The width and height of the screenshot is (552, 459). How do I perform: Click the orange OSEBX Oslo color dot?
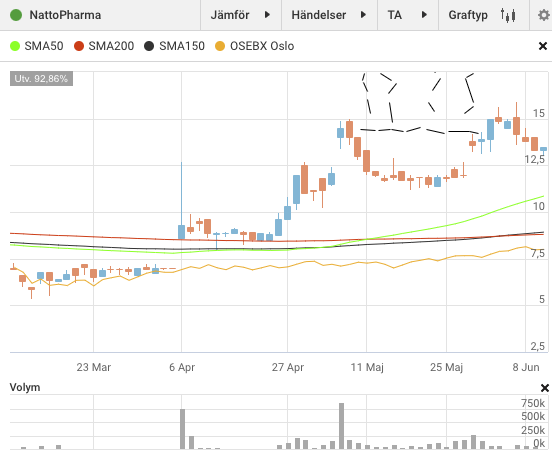click(x=220, y=46)
